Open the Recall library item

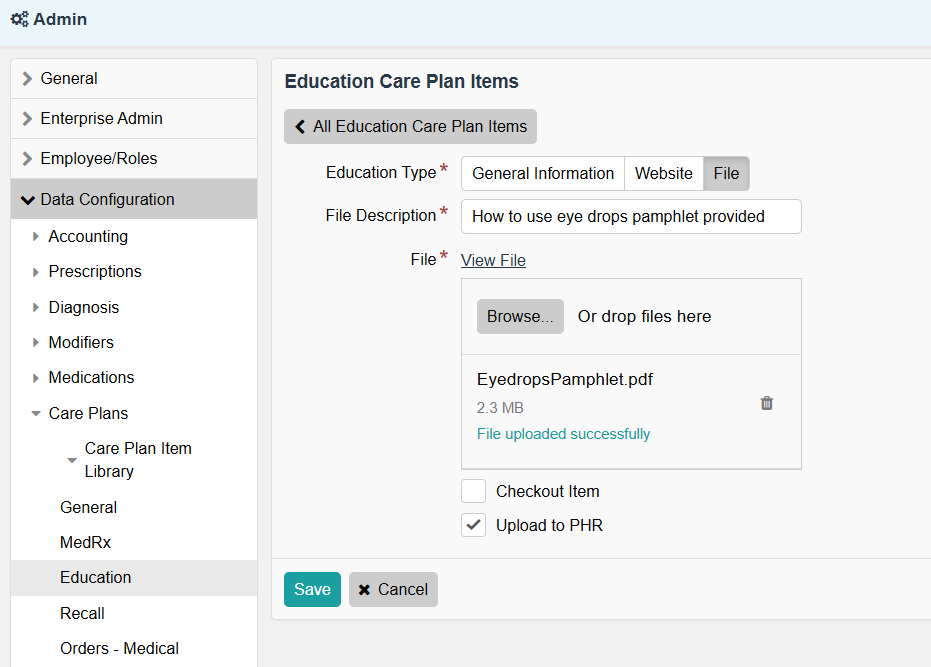tap(82, 613)
